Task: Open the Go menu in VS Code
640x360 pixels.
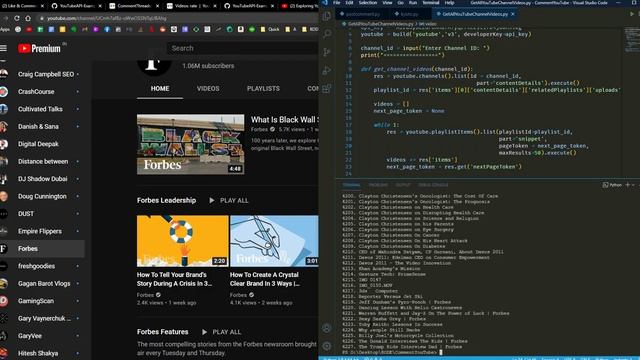Action: pyautogui.click(x=400, y=2)
